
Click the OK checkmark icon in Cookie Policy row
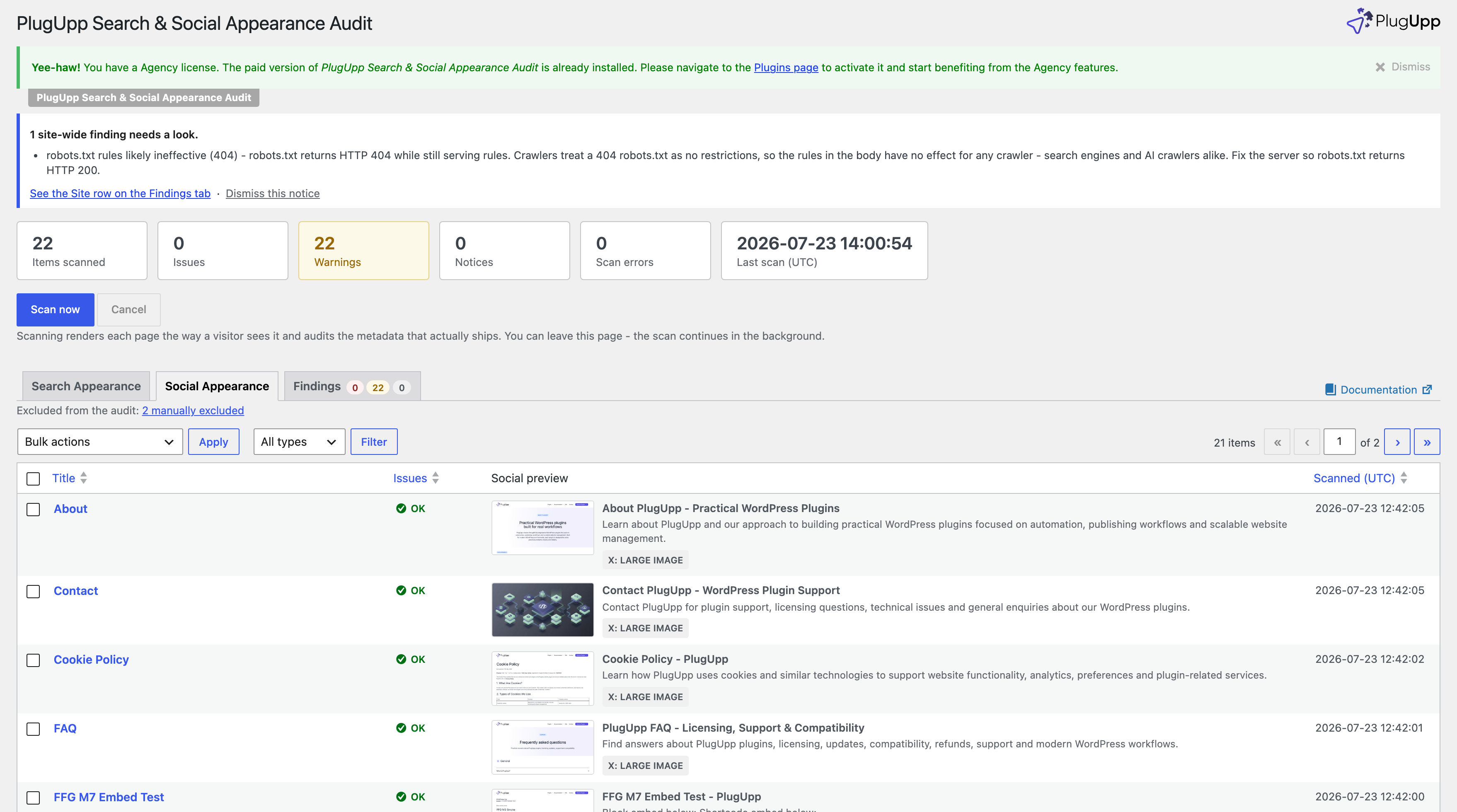401,659
